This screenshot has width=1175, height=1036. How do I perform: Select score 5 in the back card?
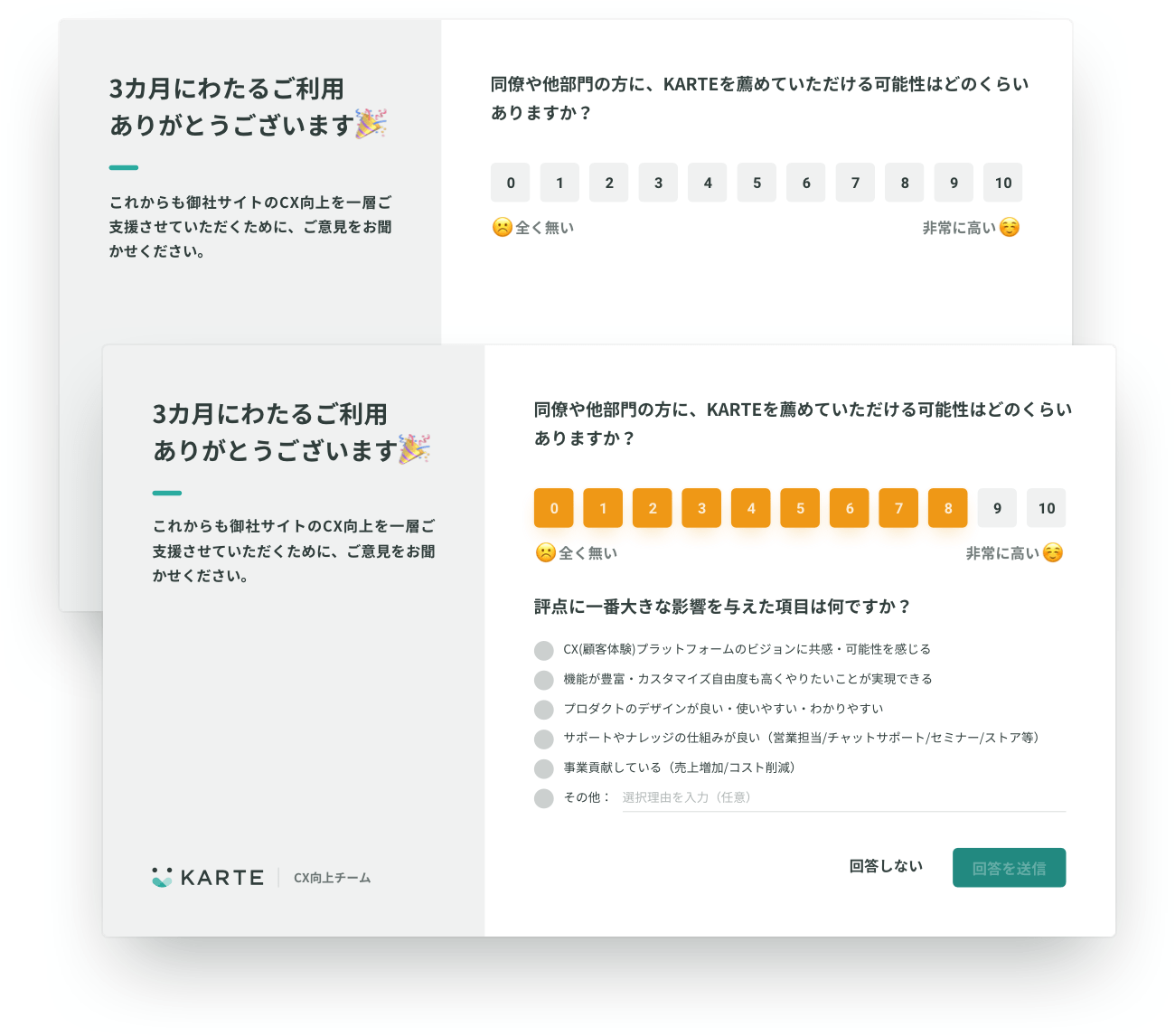point(757,183)
